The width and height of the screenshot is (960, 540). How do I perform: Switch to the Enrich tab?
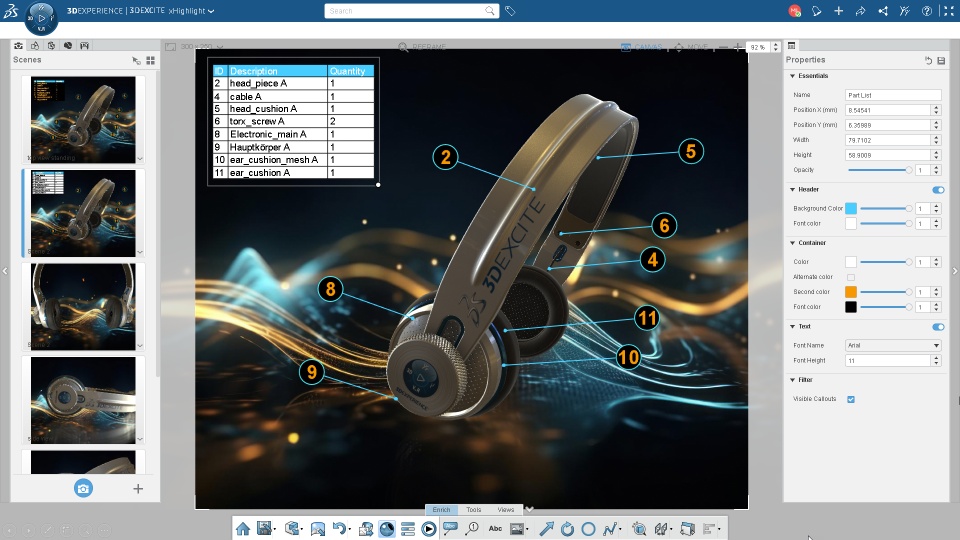[x=441, y=509]
